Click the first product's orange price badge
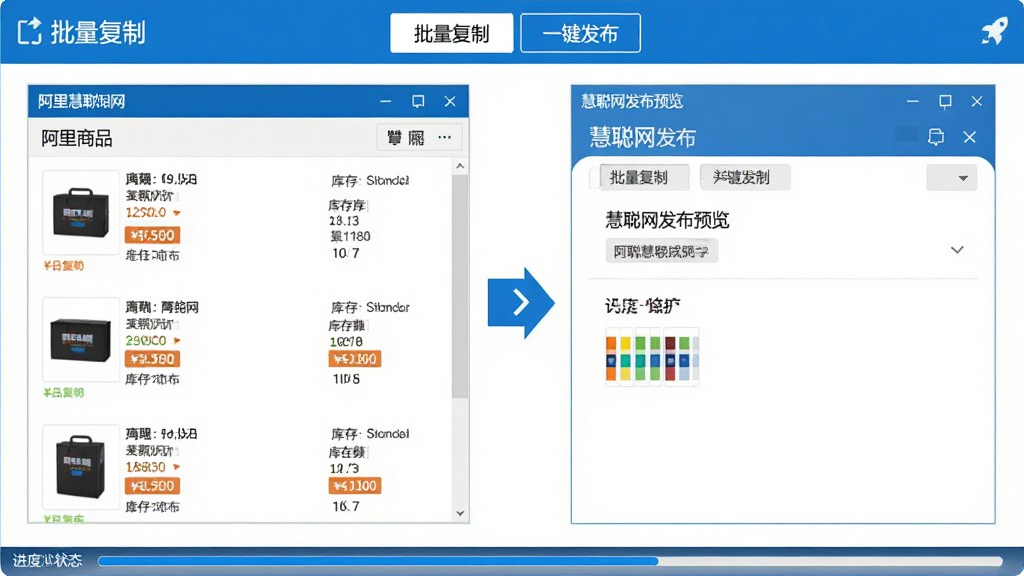Viewport: 1024px width, 576px height. [x=152, y=235]
